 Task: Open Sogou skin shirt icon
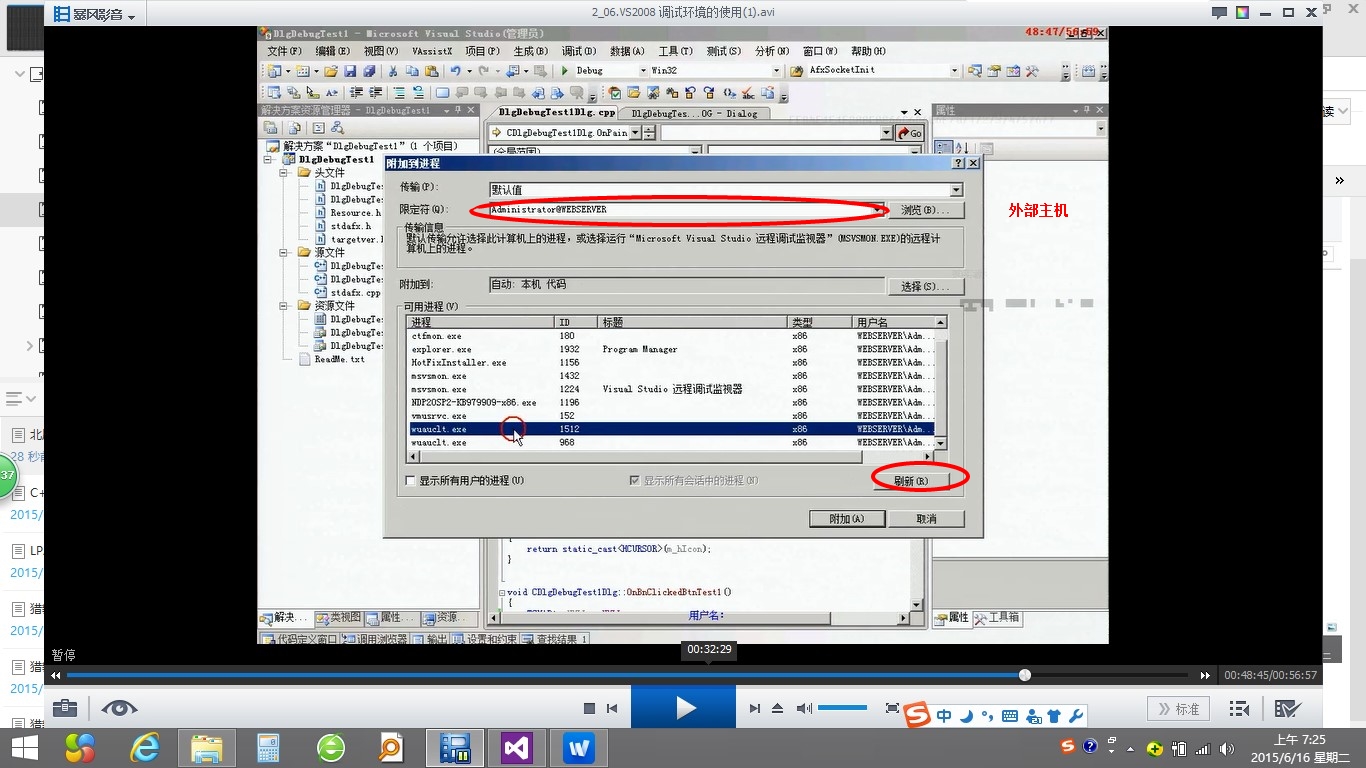click(x=1054, y=716)
